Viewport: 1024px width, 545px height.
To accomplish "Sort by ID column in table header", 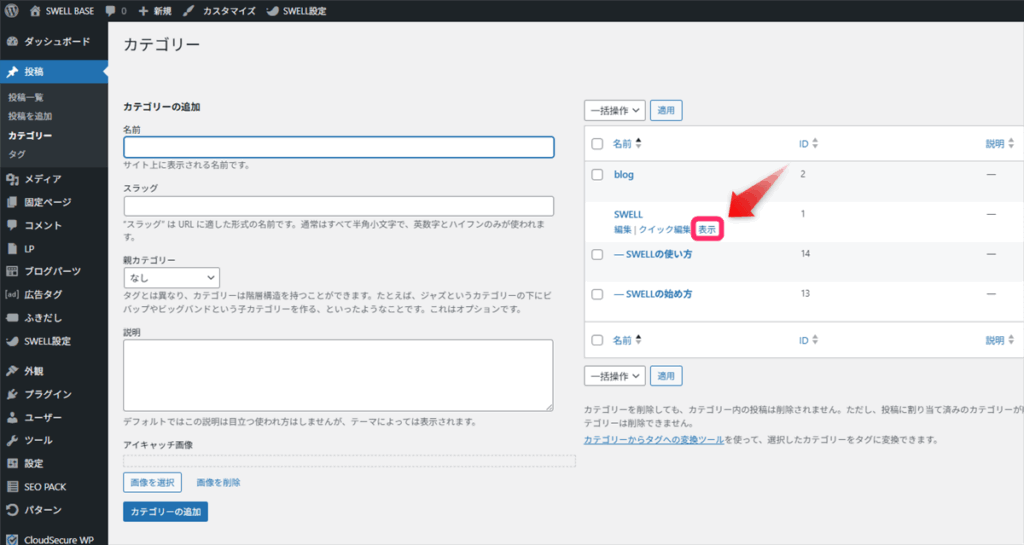I will click(808, 144).
